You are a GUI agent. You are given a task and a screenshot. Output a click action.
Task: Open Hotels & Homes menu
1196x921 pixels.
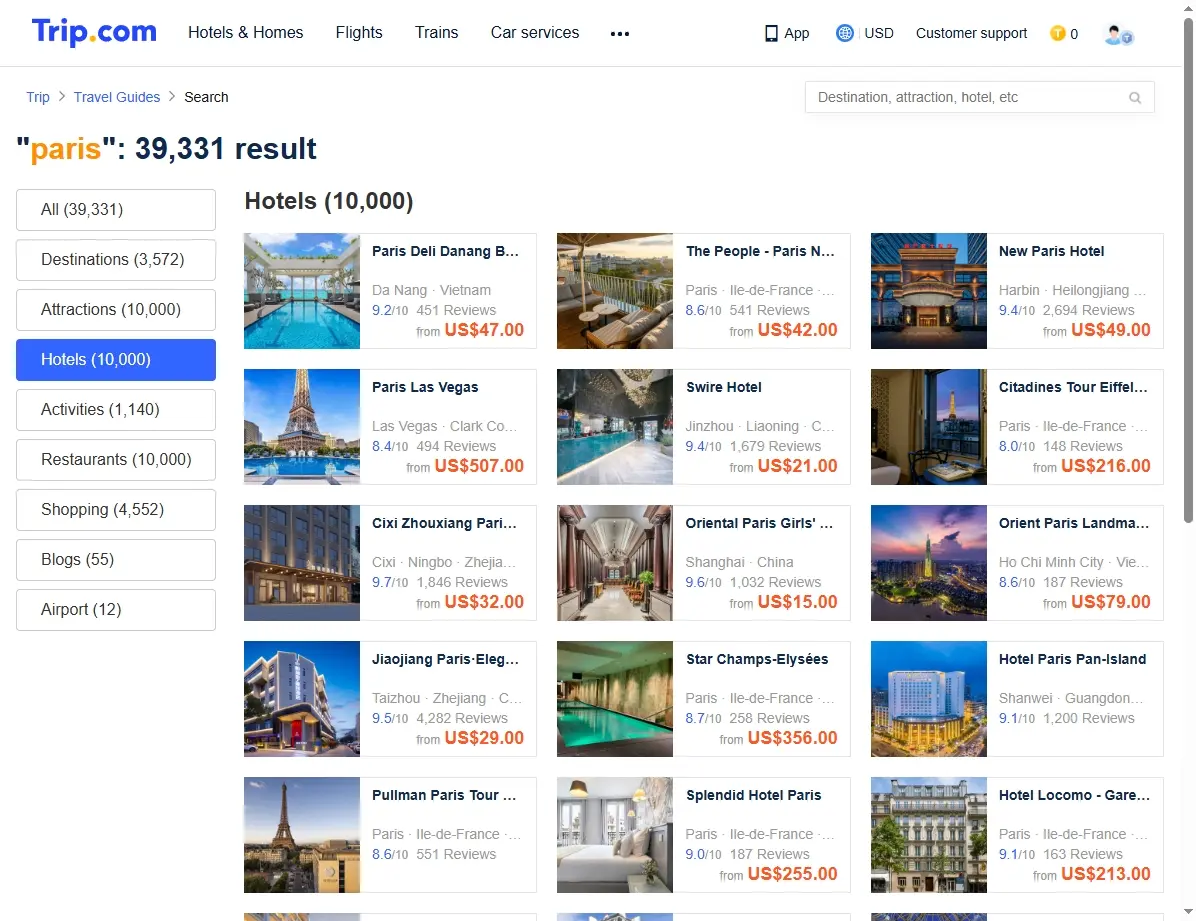[246, 32]
